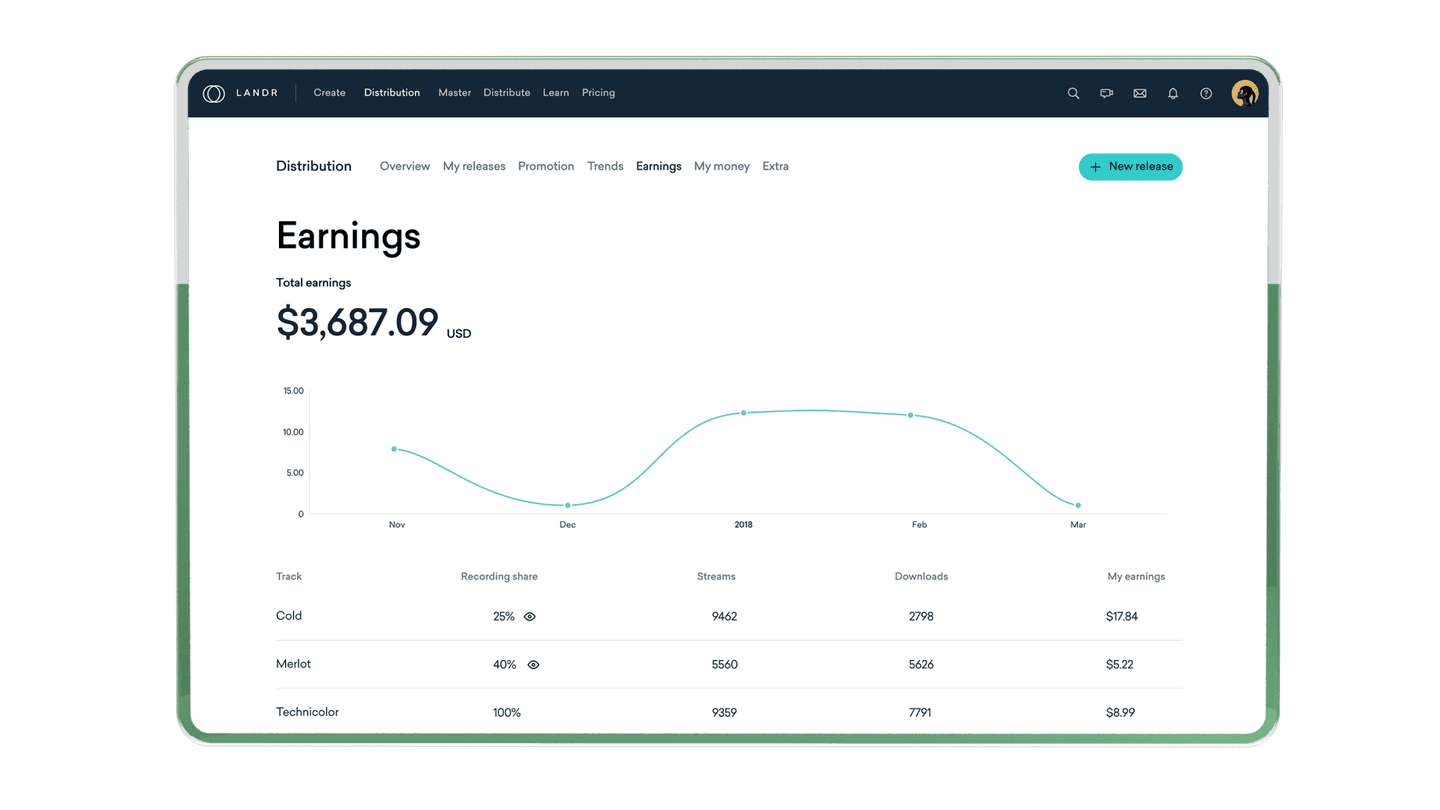
Task: Open the envelope messages icon
Action: pos(1139,93)
